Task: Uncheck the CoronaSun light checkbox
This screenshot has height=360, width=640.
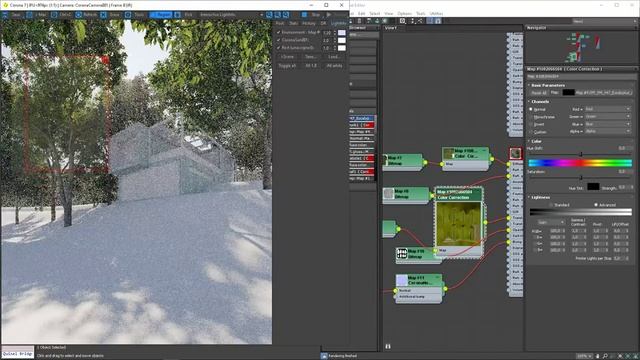Action: point(278,40)
